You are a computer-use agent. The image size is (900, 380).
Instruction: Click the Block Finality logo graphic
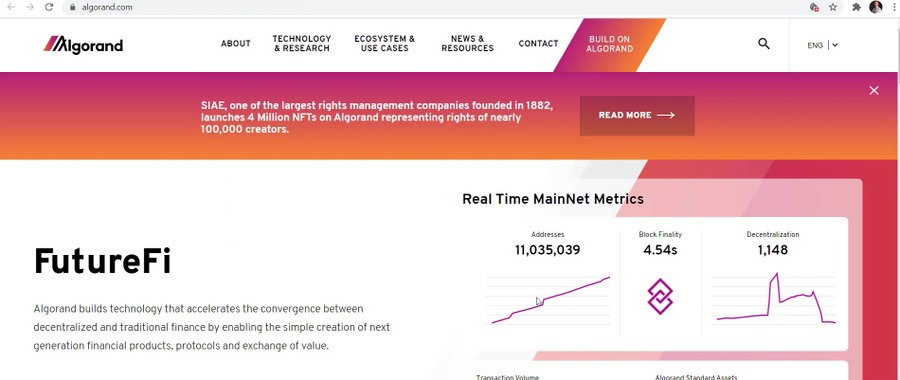660,297
